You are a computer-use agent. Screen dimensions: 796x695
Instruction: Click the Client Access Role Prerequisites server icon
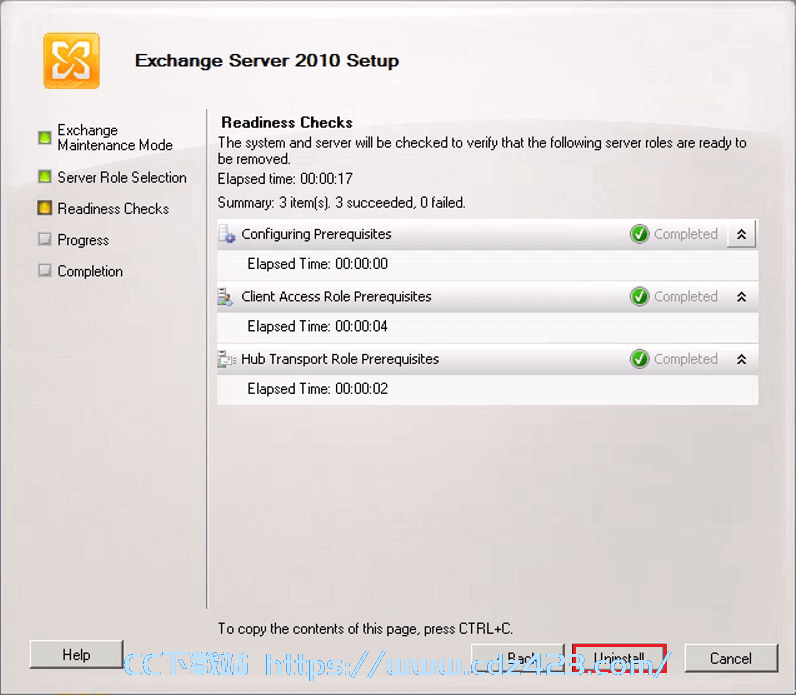(x=225, y=297)
